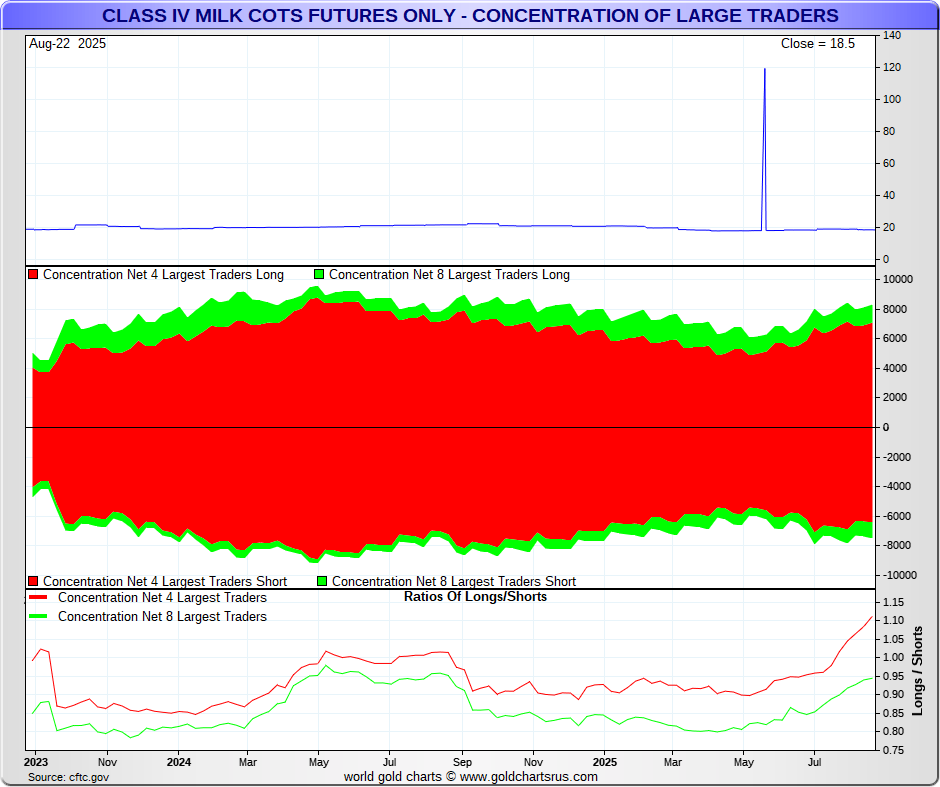Click the 'Ratios Of Longs/Shorts' heading
940x787 pixels.
pos(475,597)
